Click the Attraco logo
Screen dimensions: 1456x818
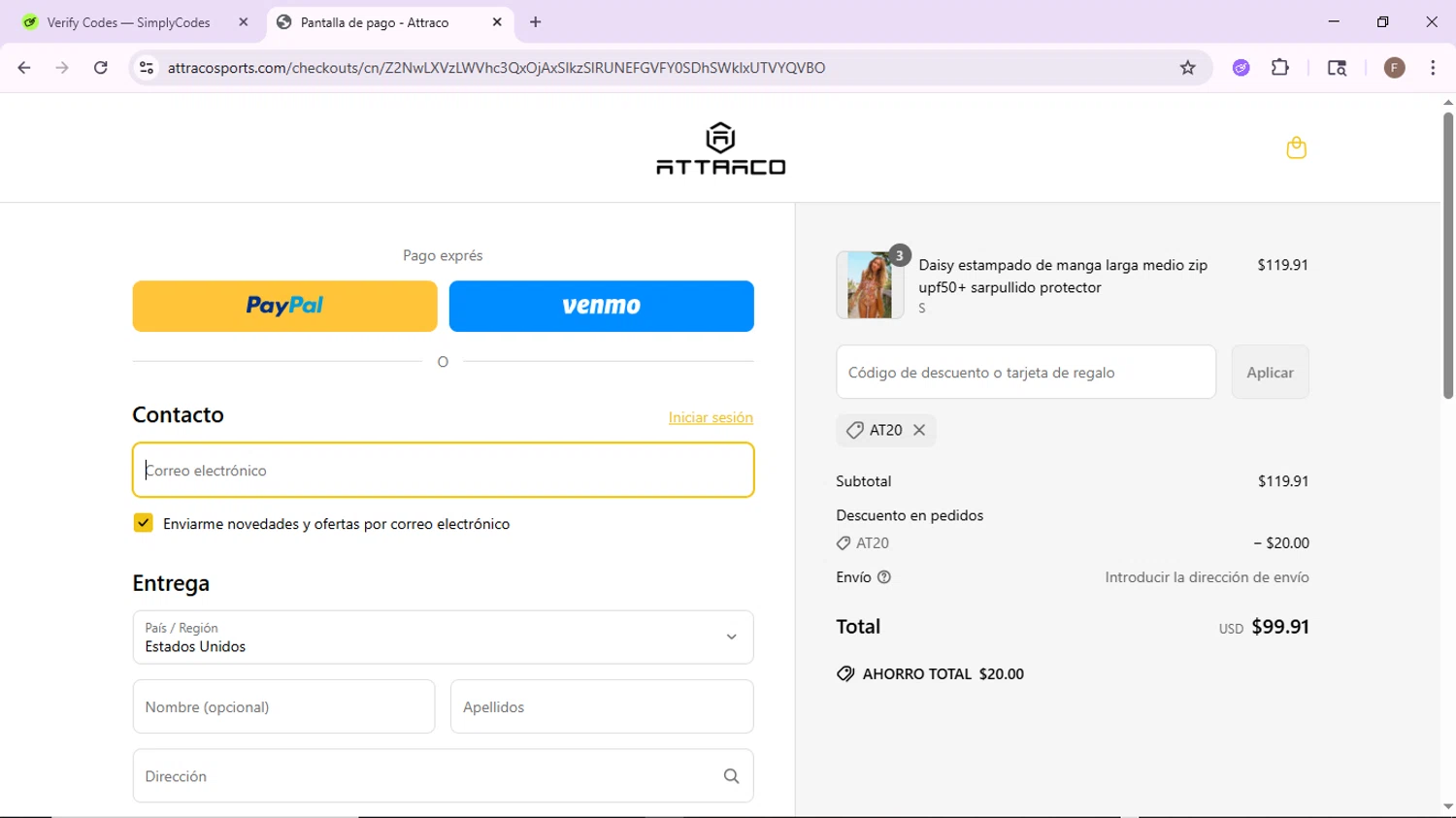720,148
